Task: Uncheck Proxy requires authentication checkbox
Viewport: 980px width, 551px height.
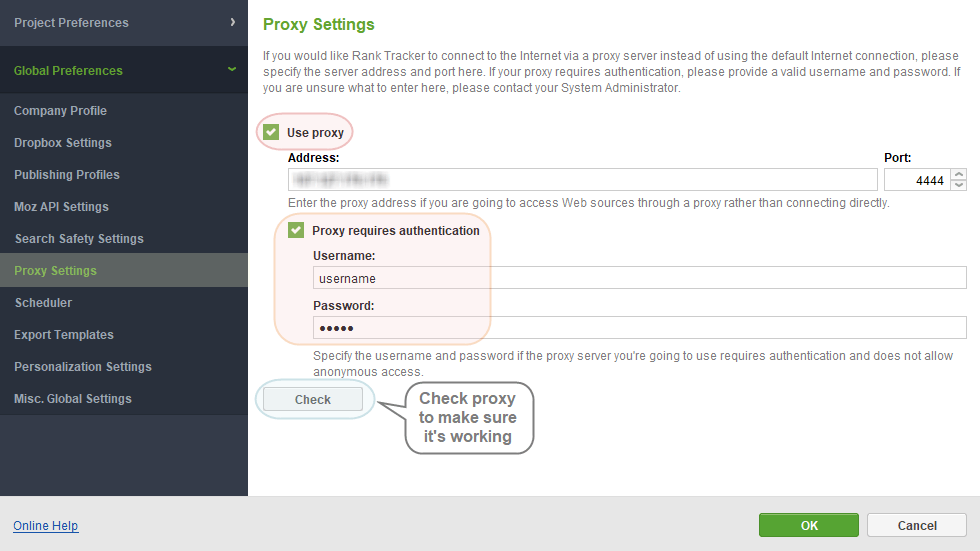Action: click(x=296, y=230)
